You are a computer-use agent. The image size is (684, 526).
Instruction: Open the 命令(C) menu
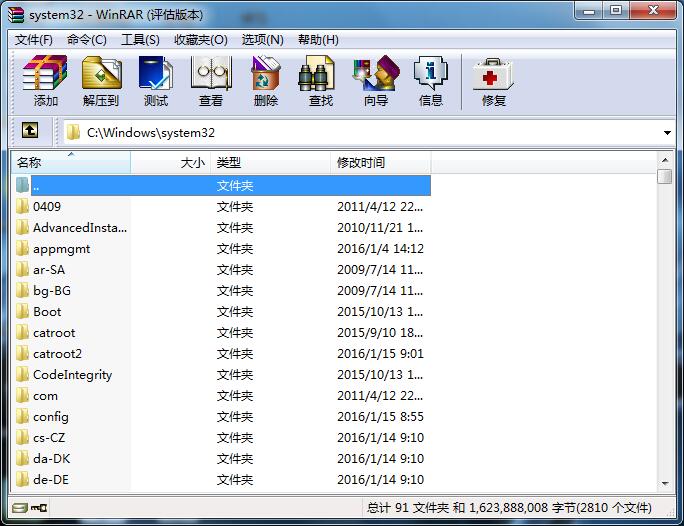[x=87, y=40]
